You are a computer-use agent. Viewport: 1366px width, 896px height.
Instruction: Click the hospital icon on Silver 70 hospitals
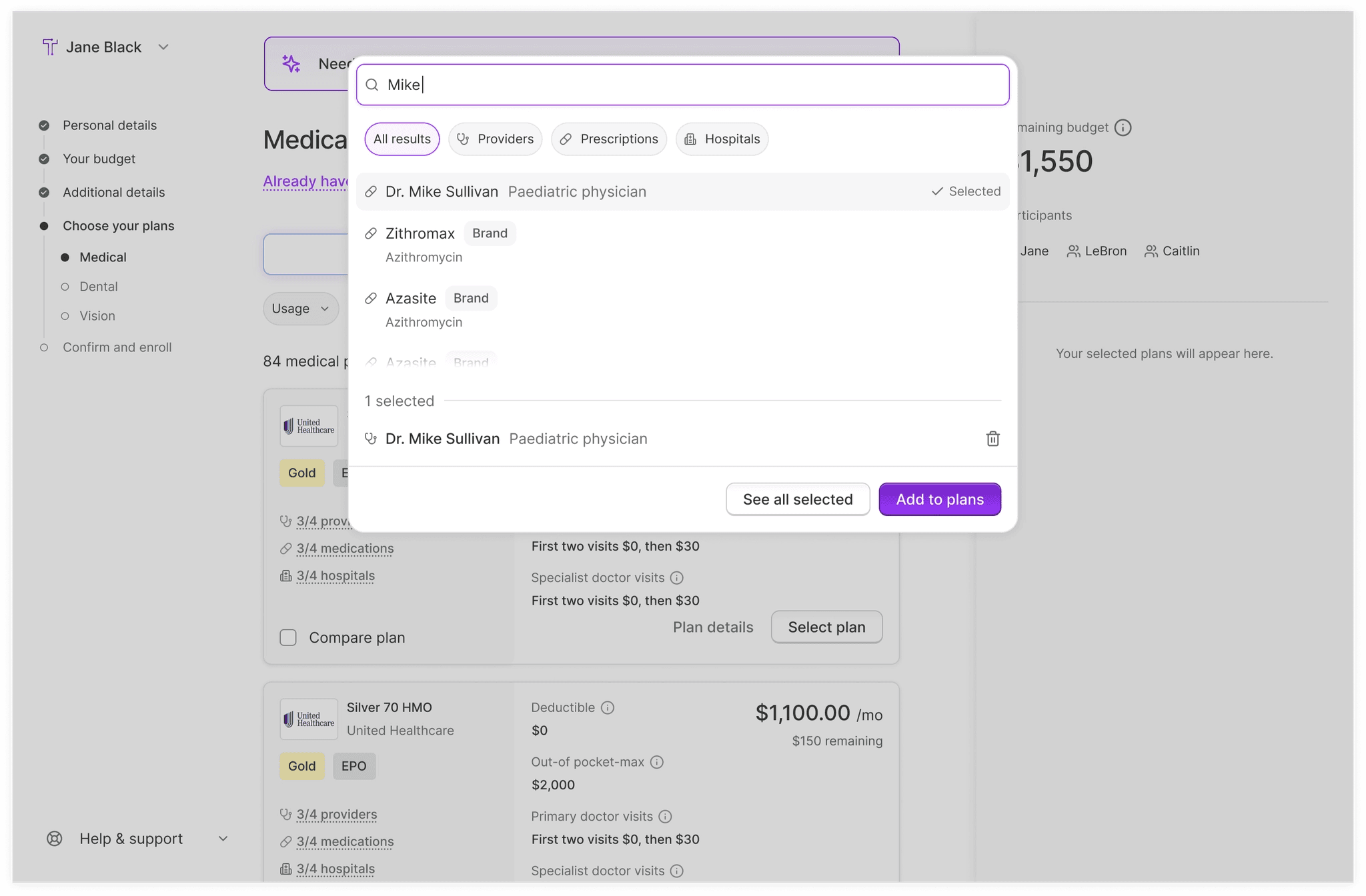285,869
